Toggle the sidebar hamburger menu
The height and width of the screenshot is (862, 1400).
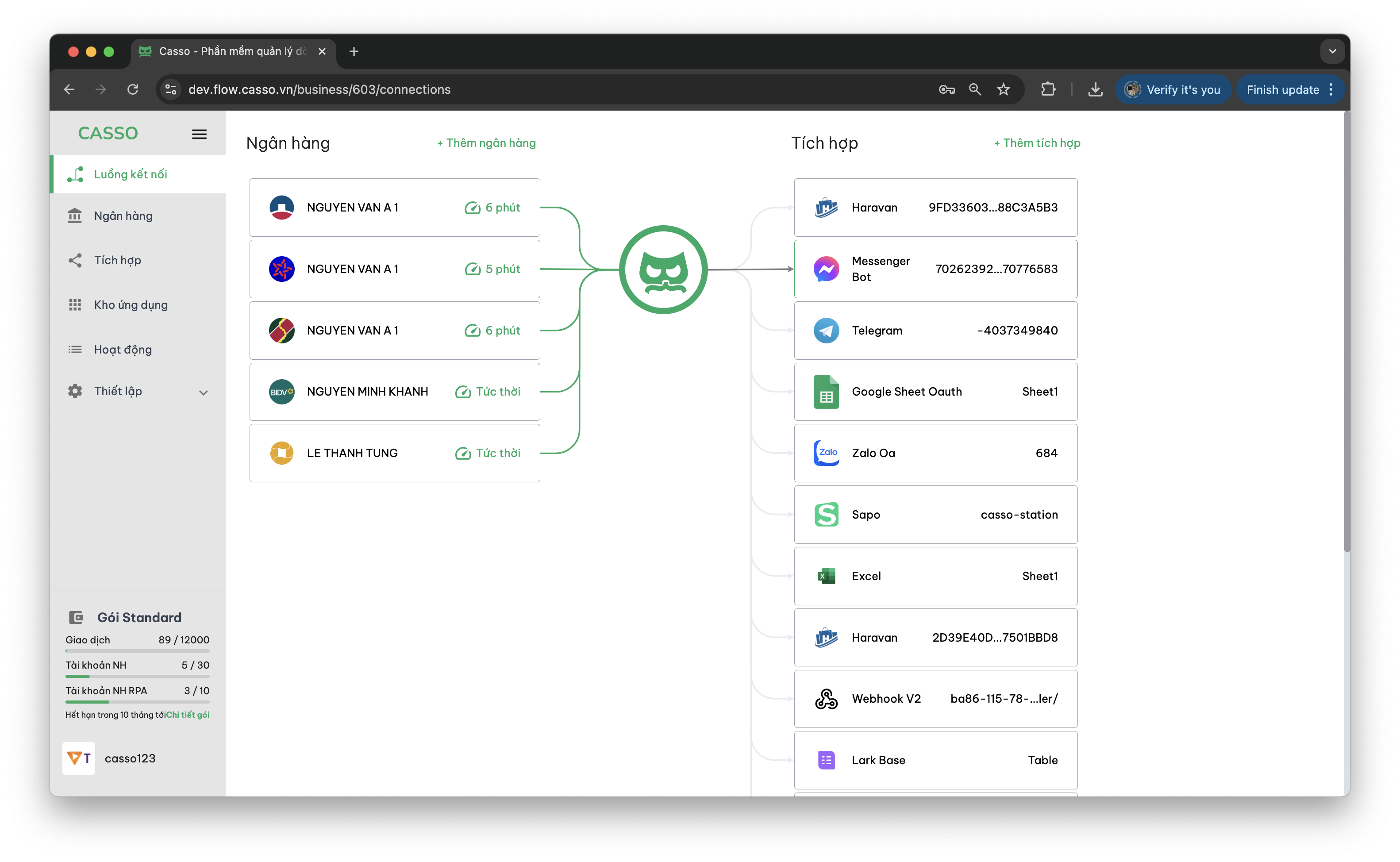pyautogui.click(x=199, y=135)
